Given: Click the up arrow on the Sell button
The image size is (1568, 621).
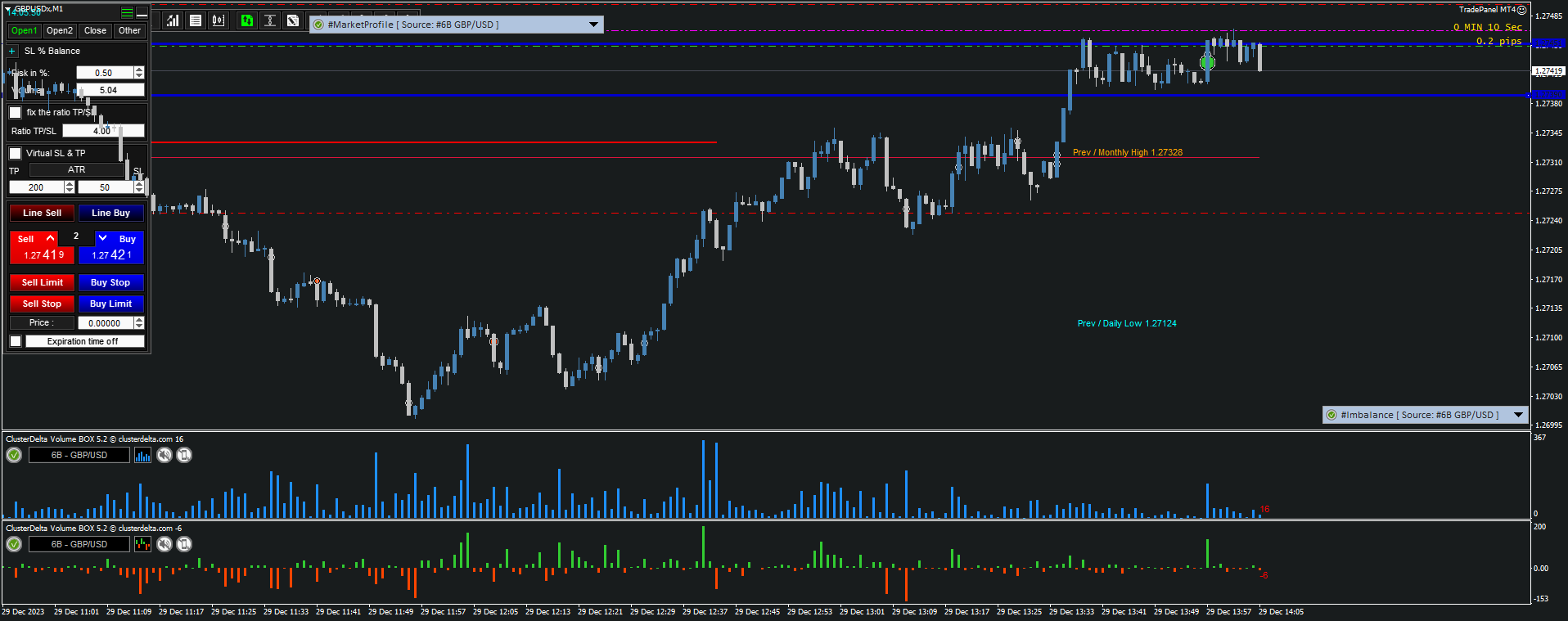Looking at the screenshot, I should [51, 238].
